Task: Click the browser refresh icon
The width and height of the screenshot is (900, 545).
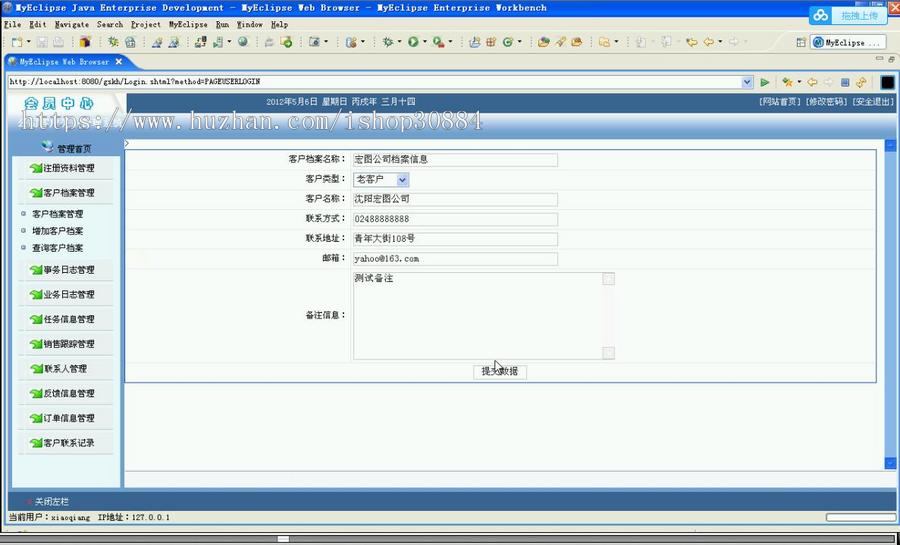Action: (x=861, y=83)
